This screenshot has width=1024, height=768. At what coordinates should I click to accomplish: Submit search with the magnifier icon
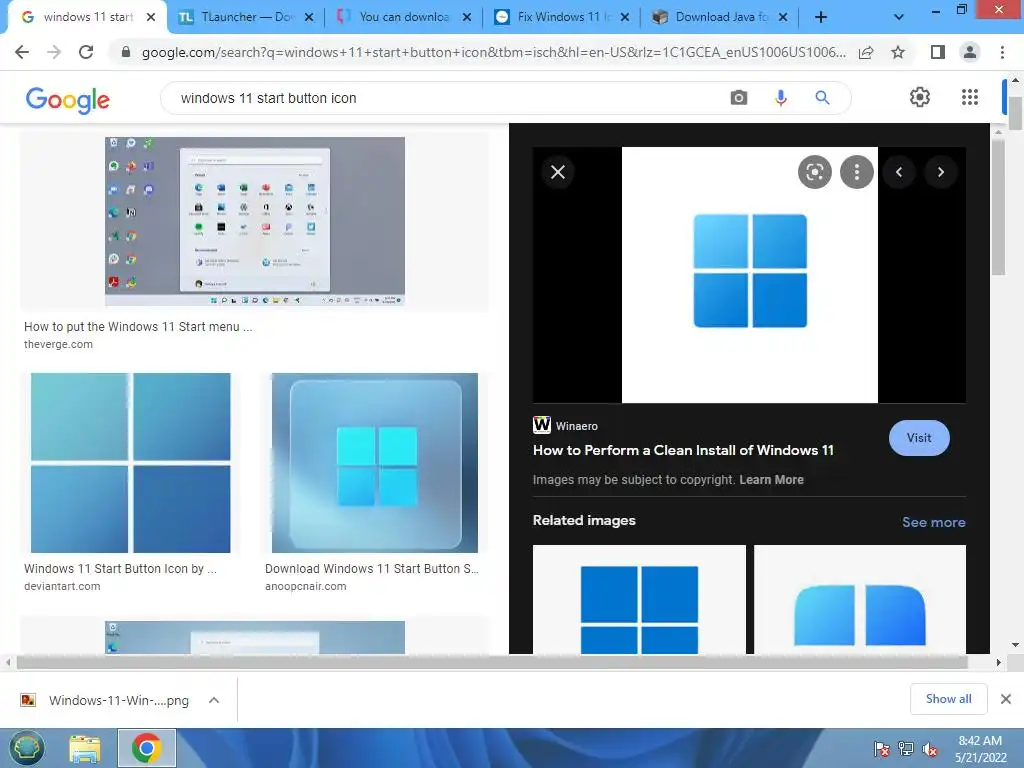pyautogui.click(x=822, y=98)
